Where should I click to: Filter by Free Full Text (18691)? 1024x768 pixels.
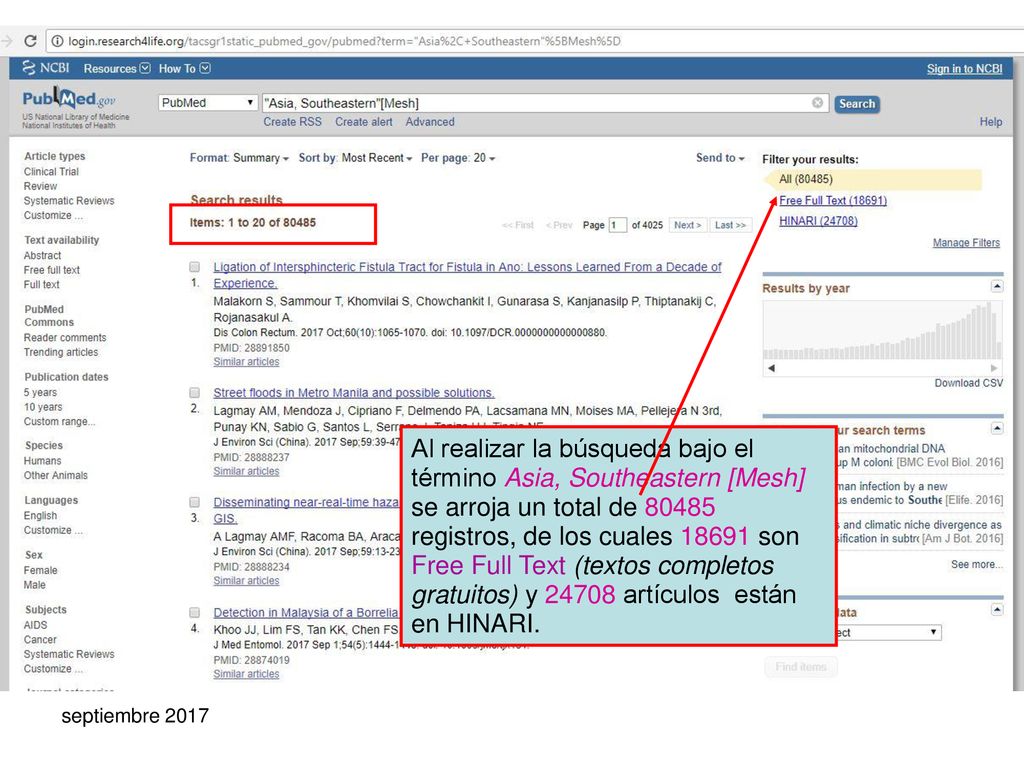833,200
